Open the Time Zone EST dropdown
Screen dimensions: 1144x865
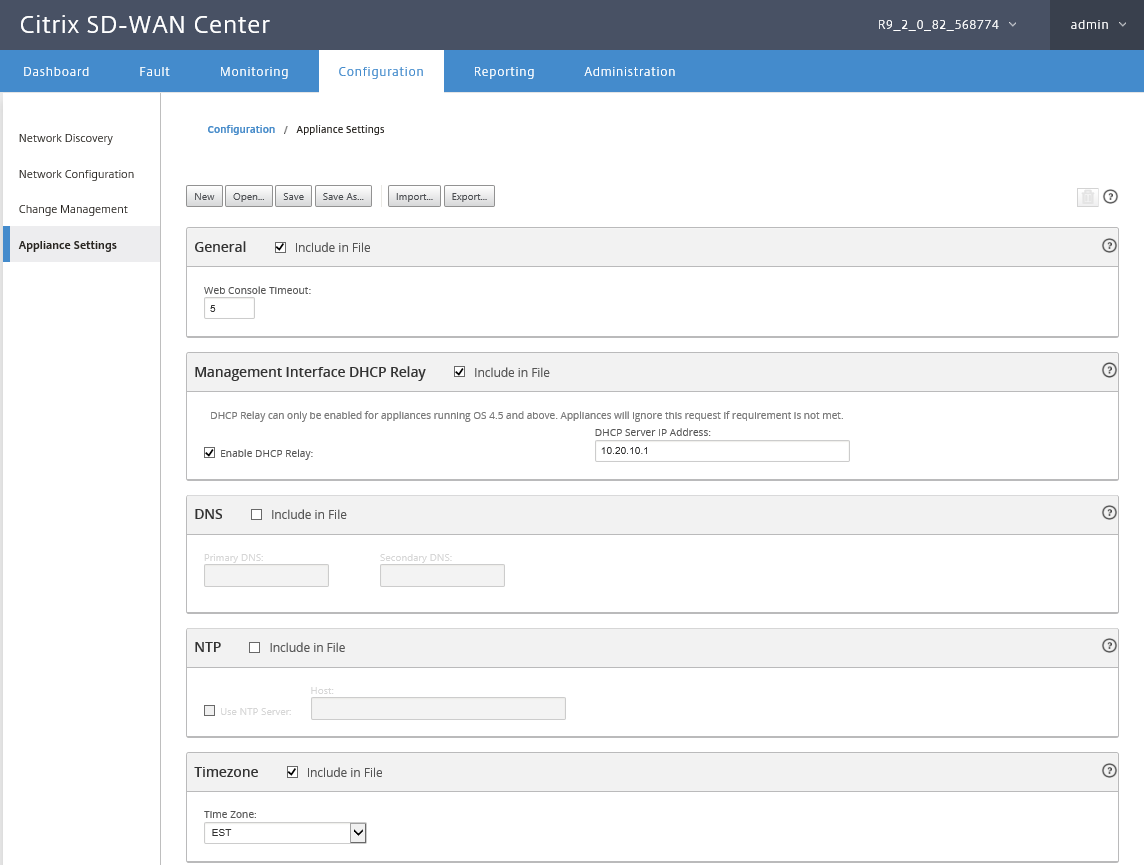coord(285,833)
